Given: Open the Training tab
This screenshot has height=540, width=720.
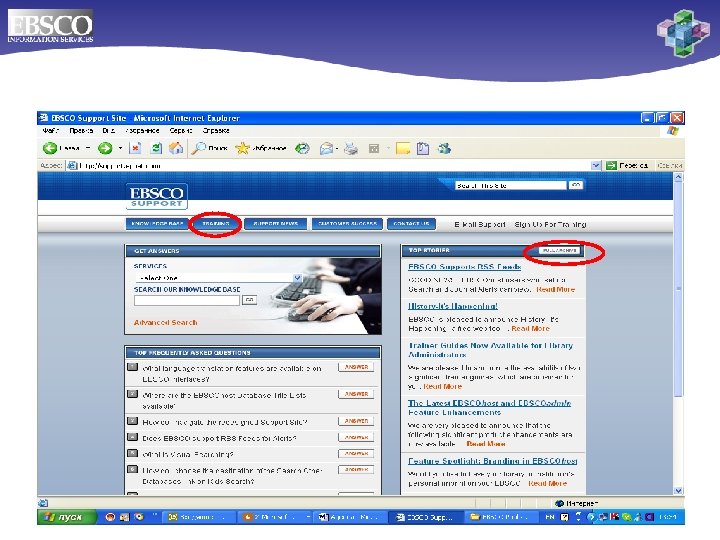Looking at the screenshot, I should click(x=216, y=224).
